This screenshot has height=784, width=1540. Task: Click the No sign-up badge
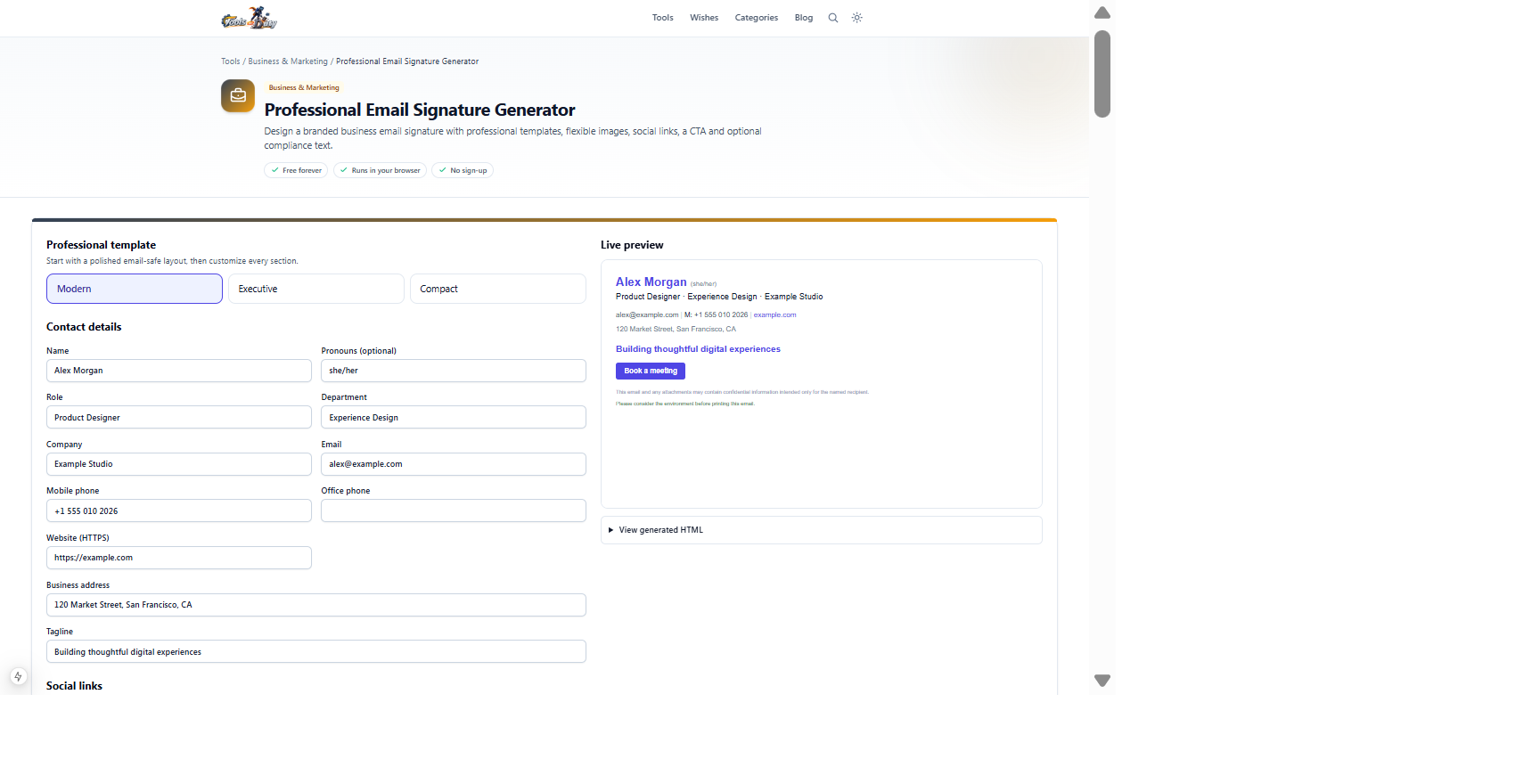[463, 170]
